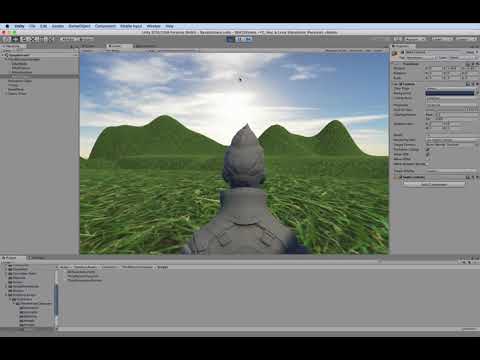Open the Rendering Path dropdown
The height and width of the screenshot is (360, 480).
tap(451, 140)
